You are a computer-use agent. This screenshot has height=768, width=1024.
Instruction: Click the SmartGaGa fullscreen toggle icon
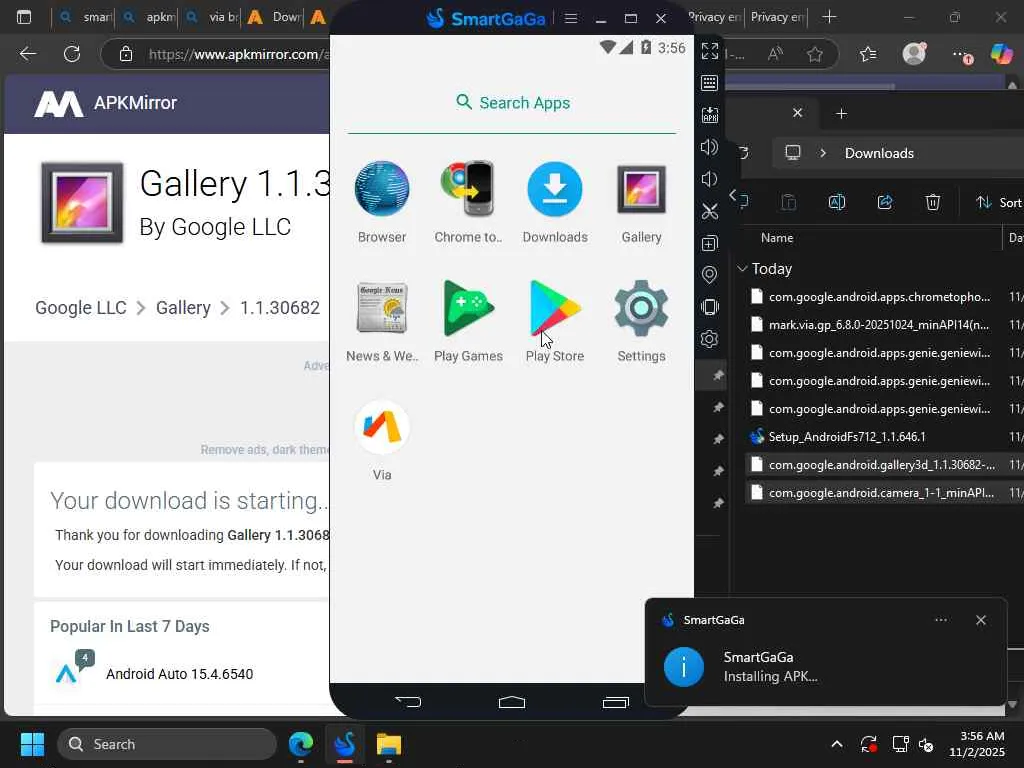pos(709,50)
